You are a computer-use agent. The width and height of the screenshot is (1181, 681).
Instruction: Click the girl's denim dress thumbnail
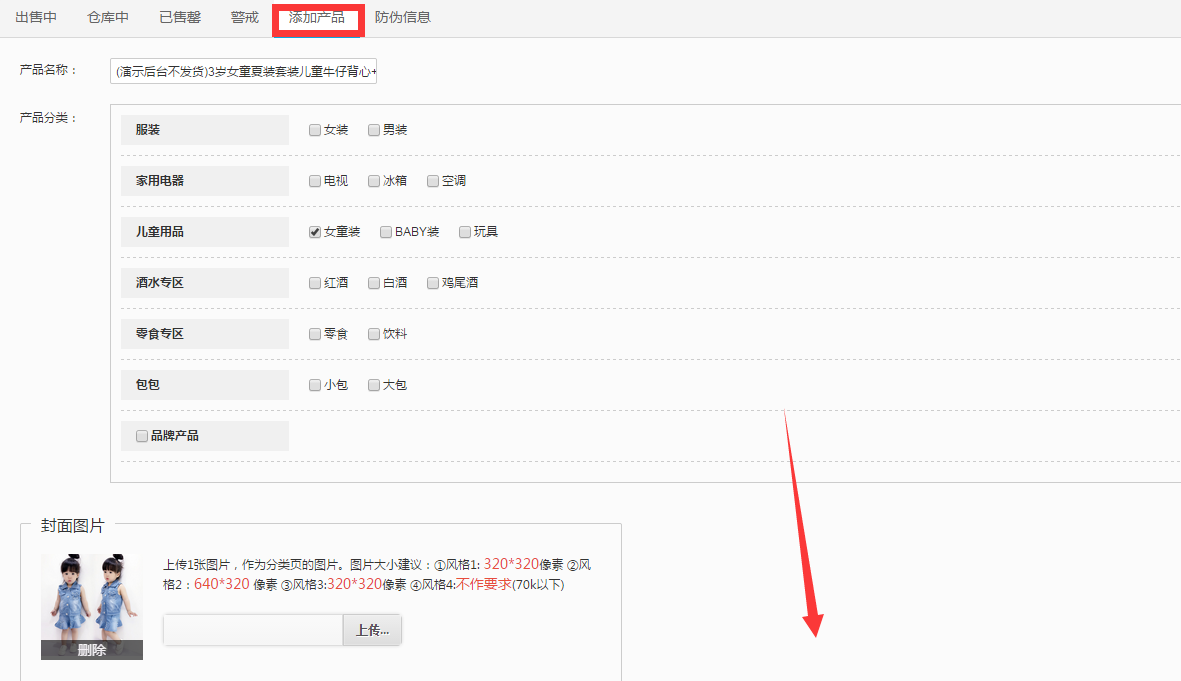[92, 598]
